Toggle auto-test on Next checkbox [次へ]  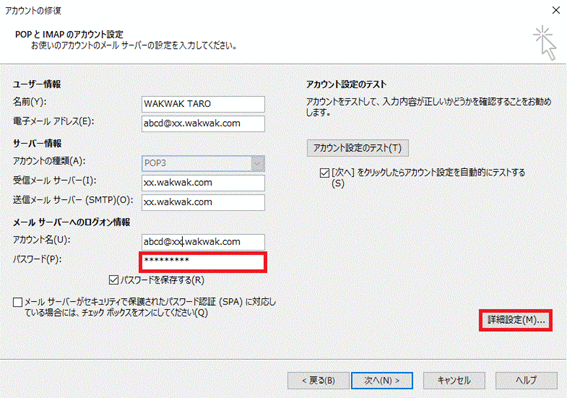pyautogui.click(x=324, y=173)
